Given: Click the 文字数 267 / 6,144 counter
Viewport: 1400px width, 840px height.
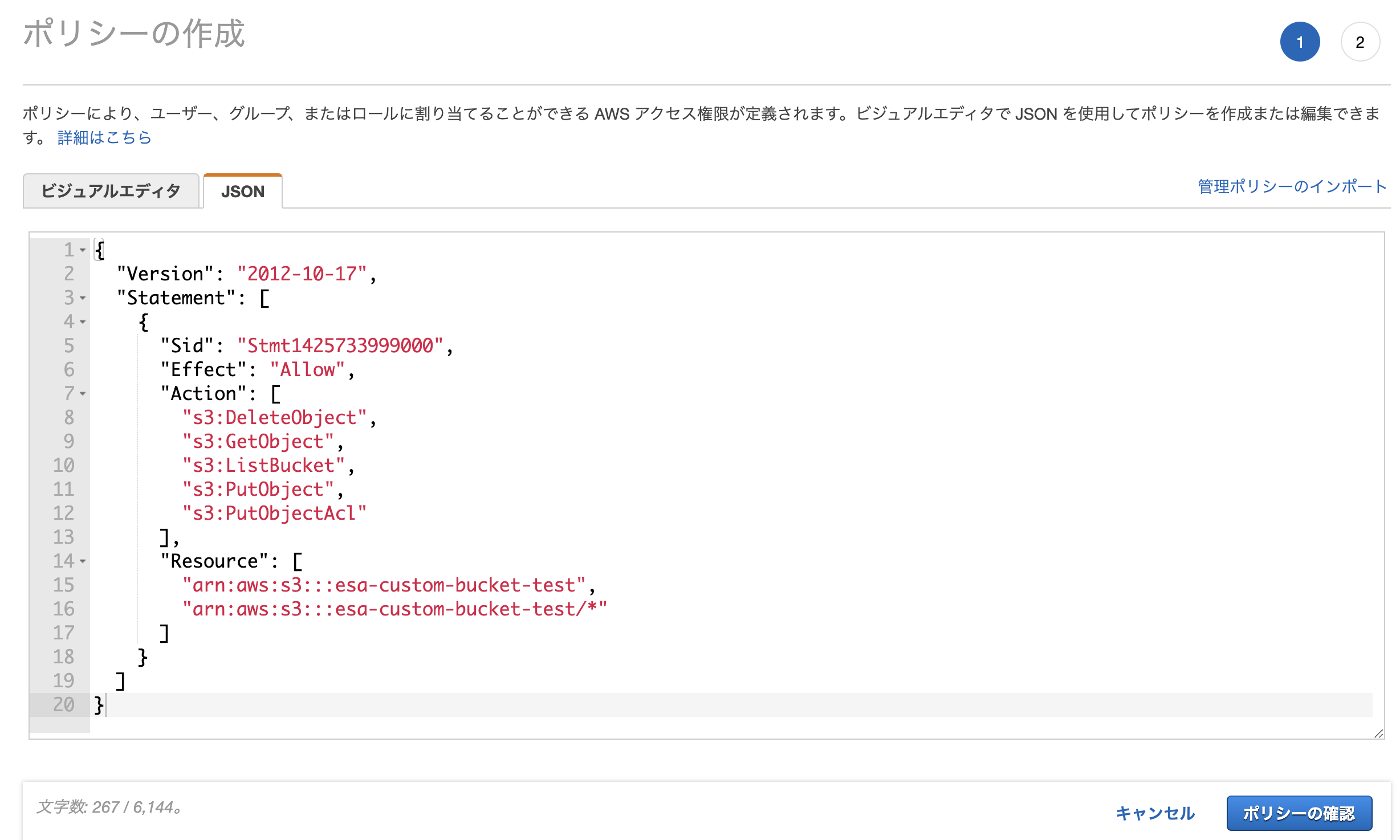Looking at the screenshot, I should pyautogui.click(x=109, y=807).
